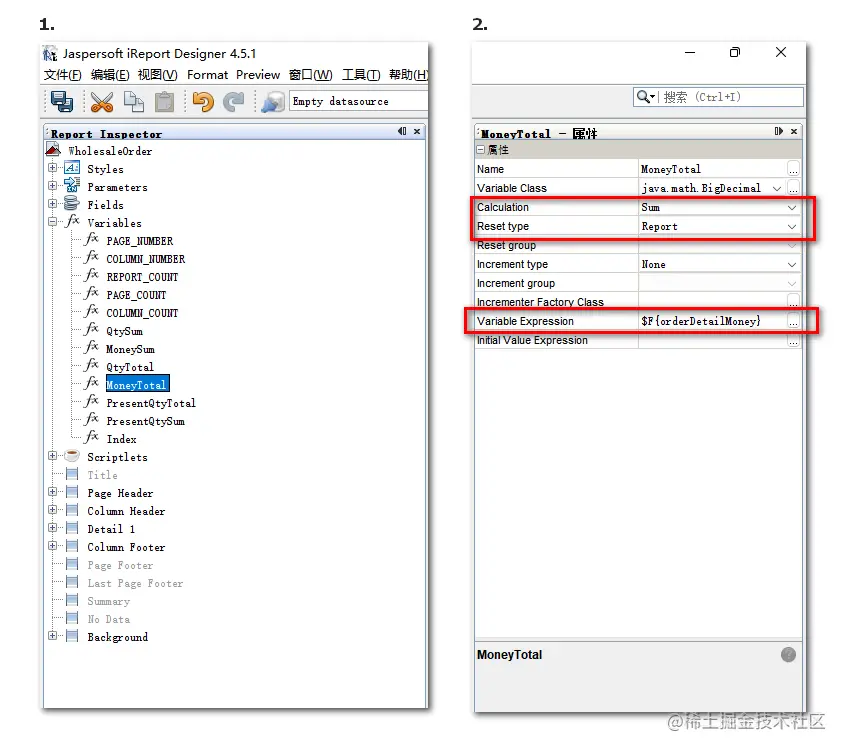Screen dimensions: 847x753
Task: Open the 工具(T) menu
Action: (361, 75)
